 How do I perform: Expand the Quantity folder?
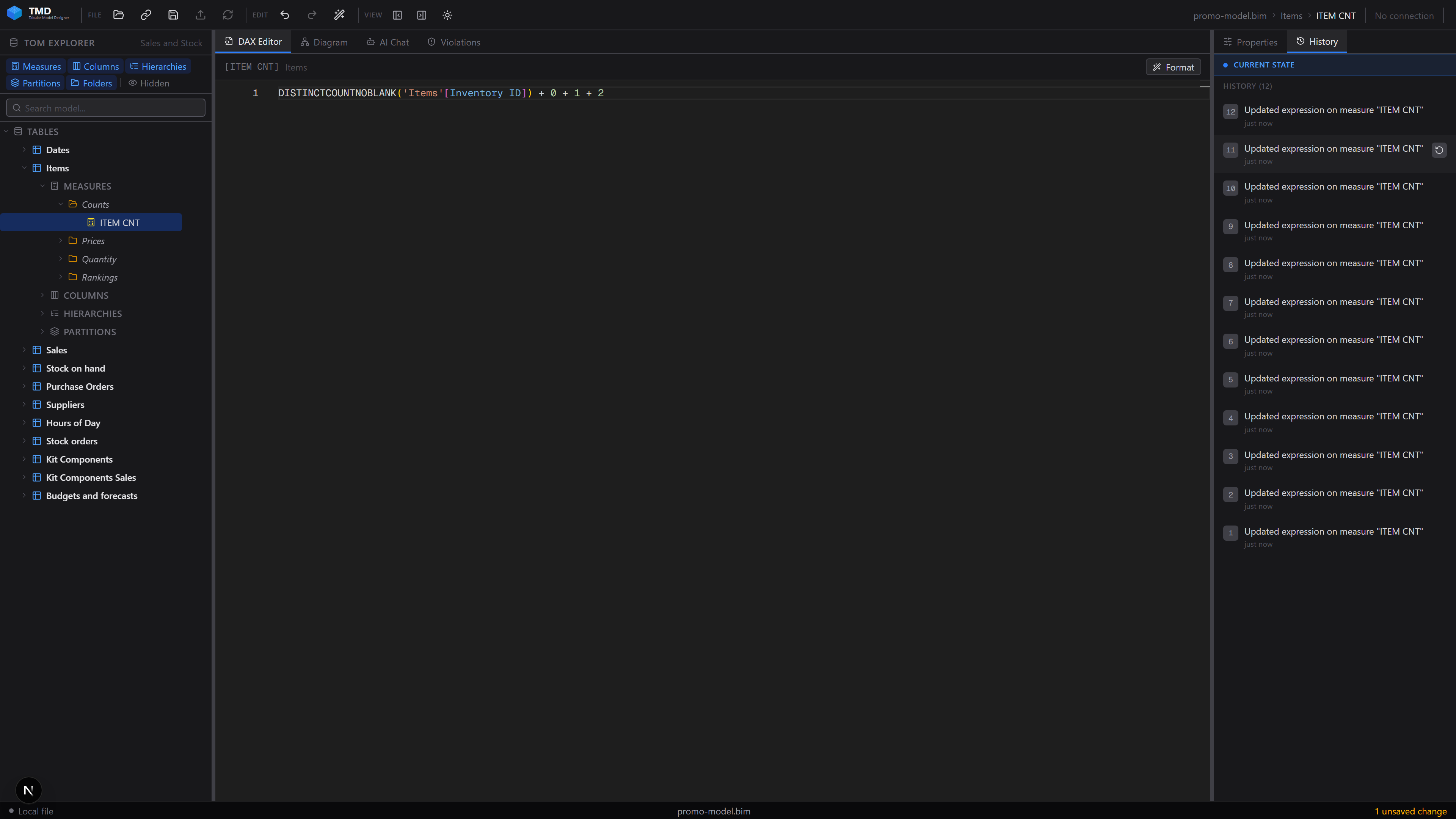tap(61, 259)
